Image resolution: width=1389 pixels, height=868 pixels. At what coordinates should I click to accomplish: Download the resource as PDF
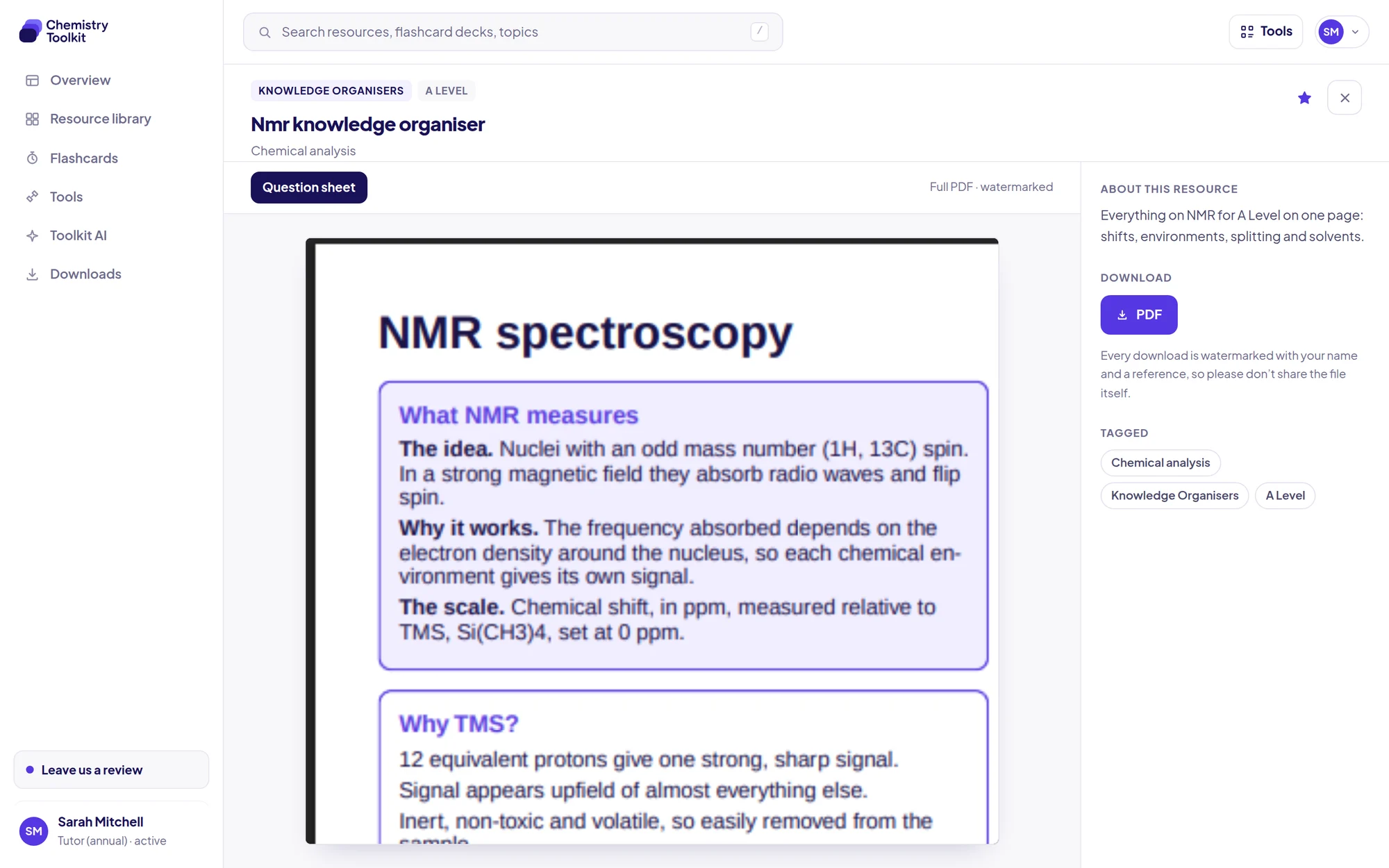pos(1138,315)
